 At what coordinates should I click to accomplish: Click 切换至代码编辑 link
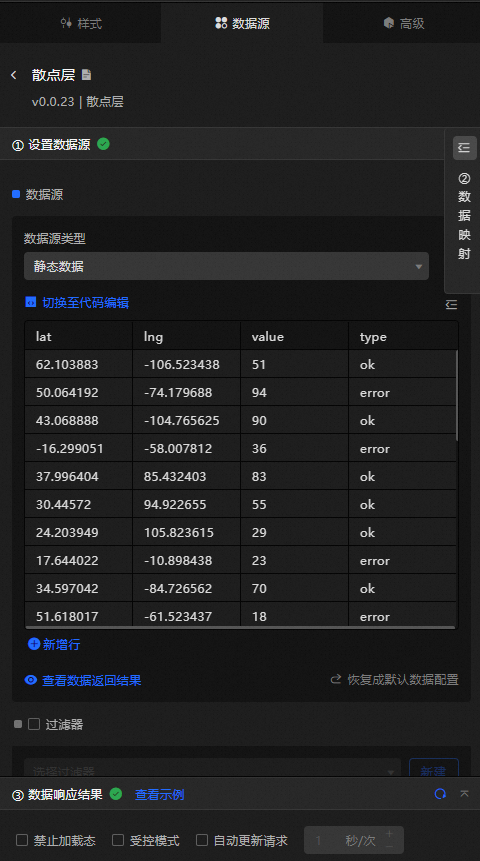tap(85, 303)
